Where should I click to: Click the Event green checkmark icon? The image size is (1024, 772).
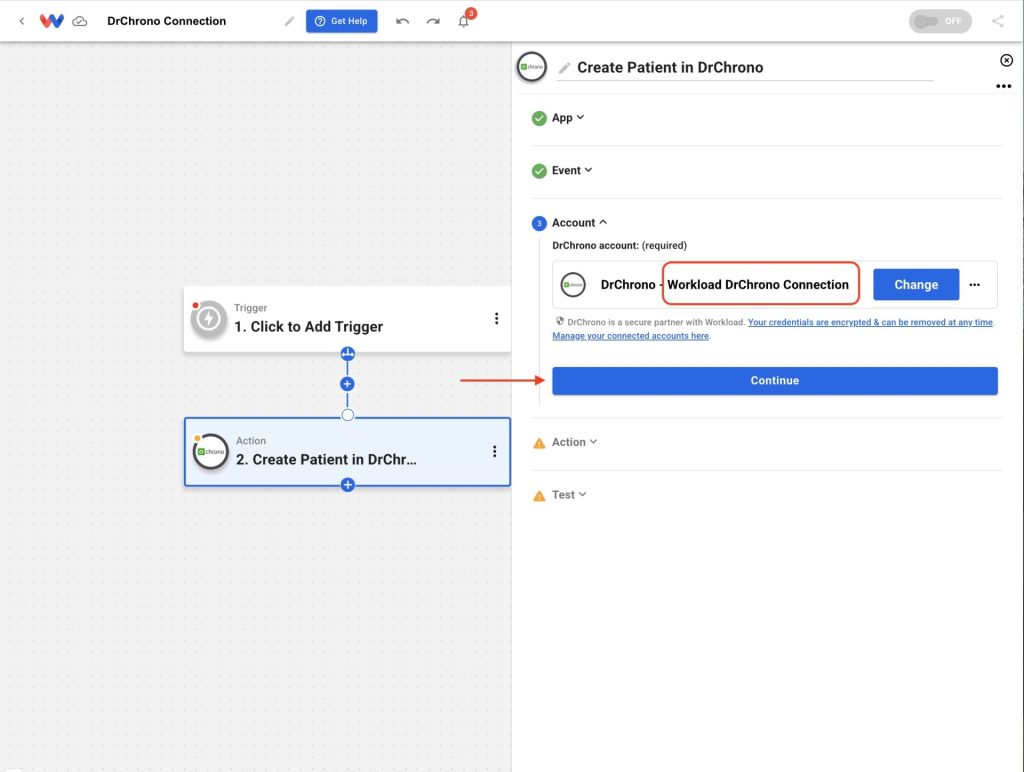pyautogui.click(x=539, y=170)
